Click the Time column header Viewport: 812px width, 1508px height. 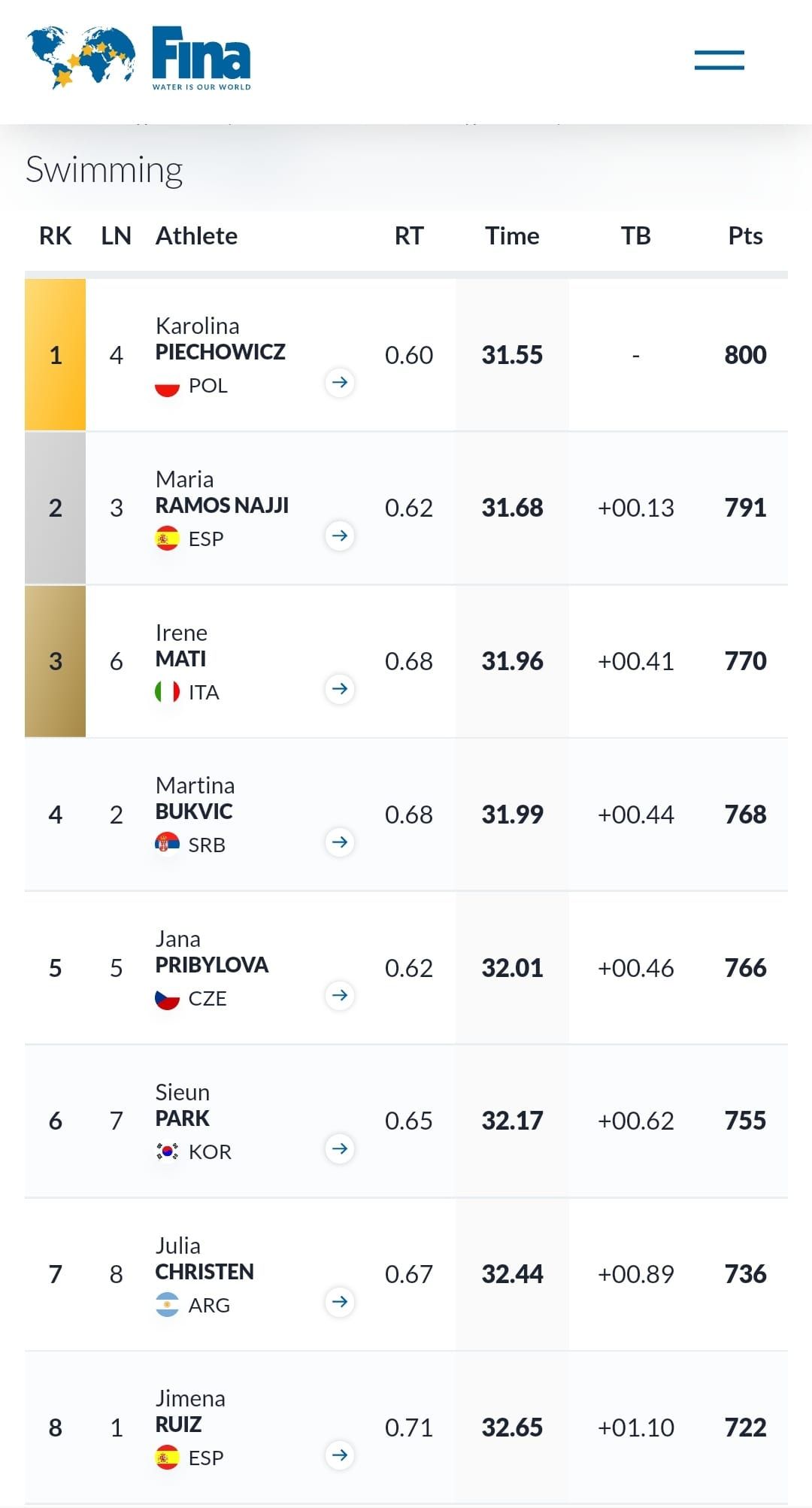coord(512,236)
